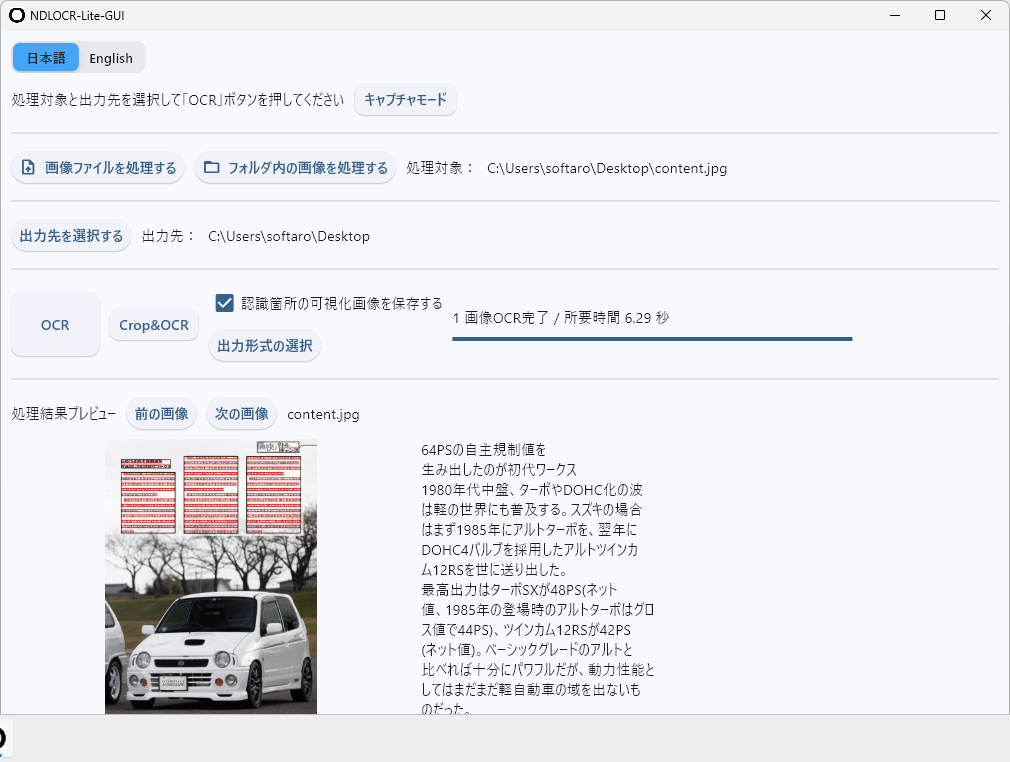The height and width of the screenshot is (762, 1010).
Task: Click the app icon in the bottom taskbar
Action: [x=3, y=738]
